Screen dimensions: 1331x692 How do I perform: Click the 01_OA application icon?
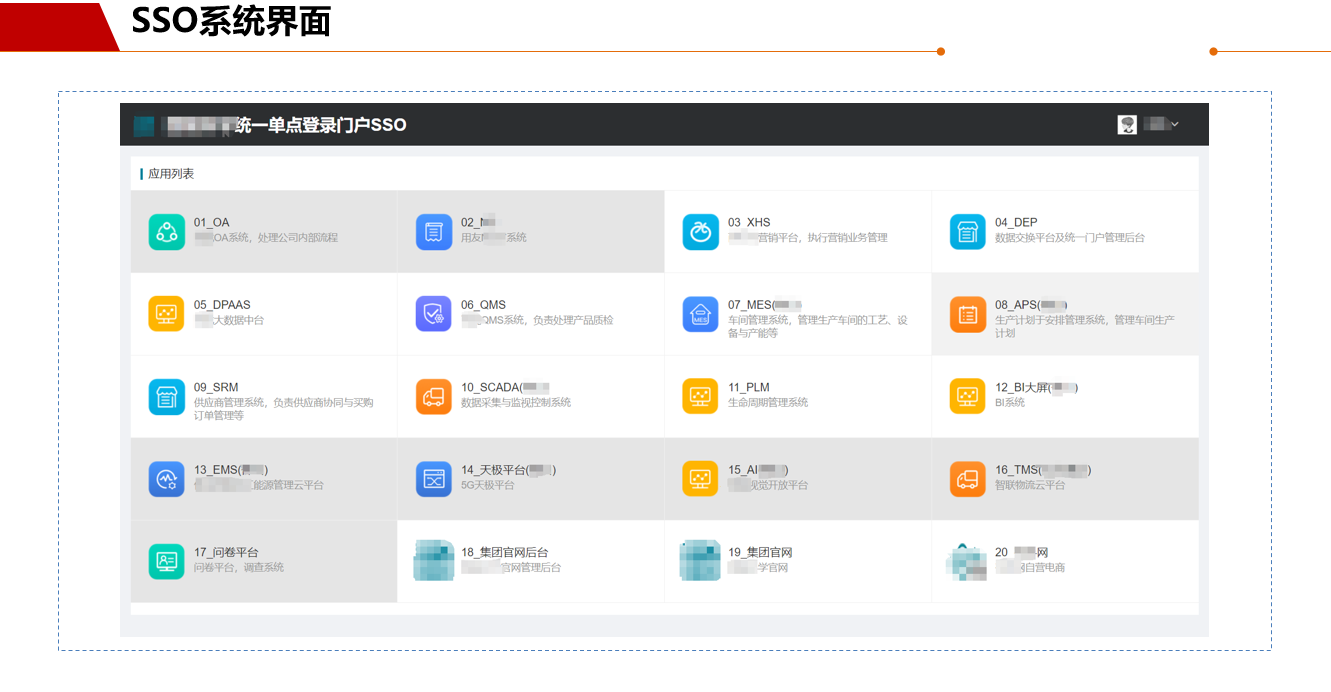click(x=167, y=232)
